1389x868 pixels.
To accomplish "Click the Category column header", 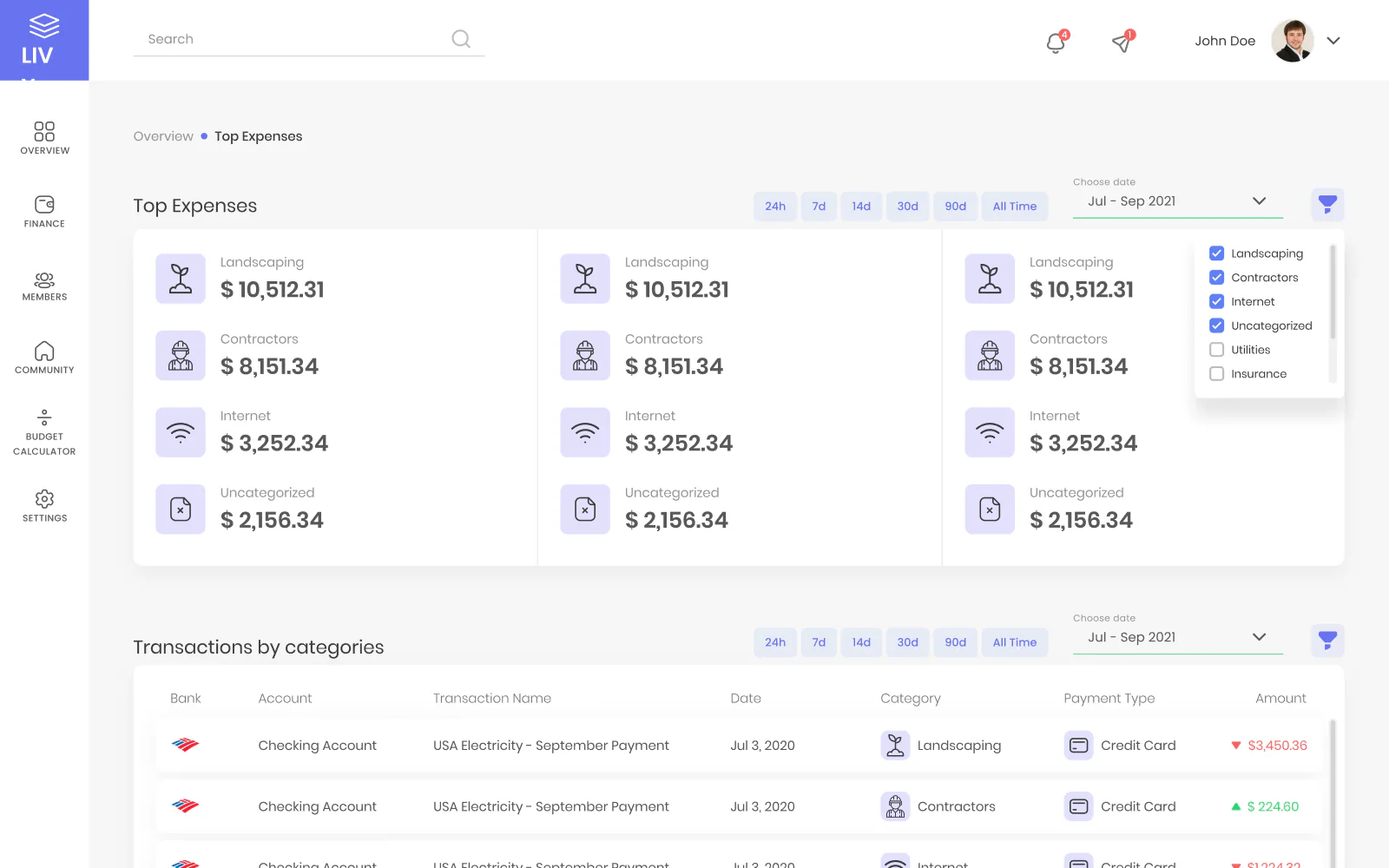I will [911, 699].
